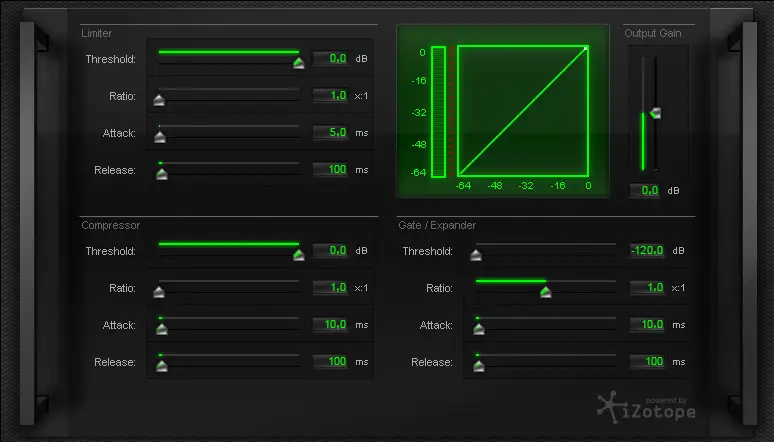774x442 pixels.
Task: Click the Gate/Expander Release label
Action: [431, 362]
